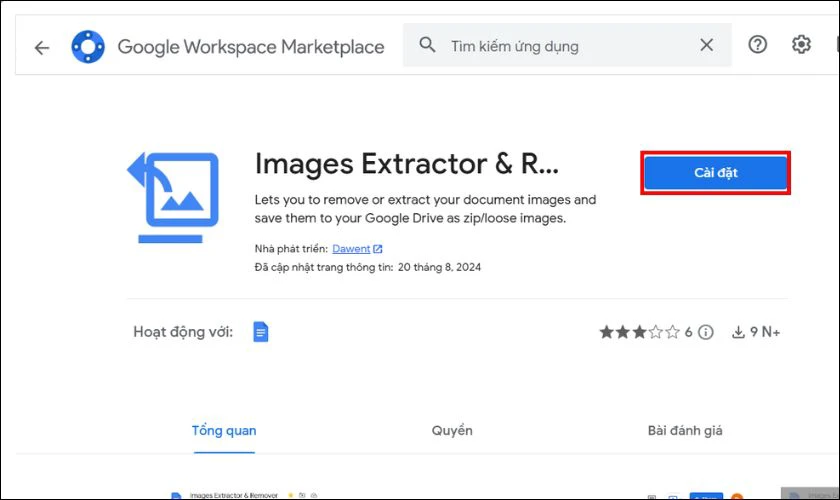Open the rating info icon
The width and height of the screenshot is (840, 500).
pyautogui.click(x=706, y=332)
